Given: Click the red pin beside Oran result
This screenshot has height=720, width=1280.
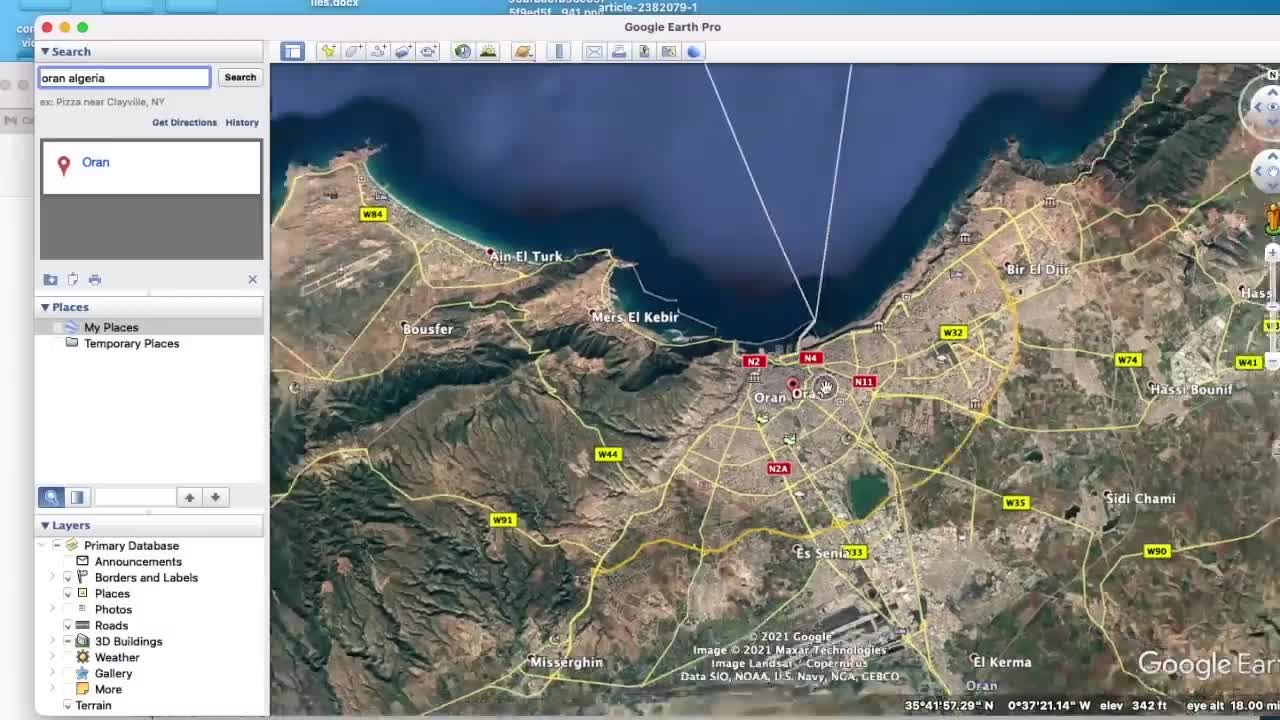Looking at the screenshot, I should [x=64, y=165].
